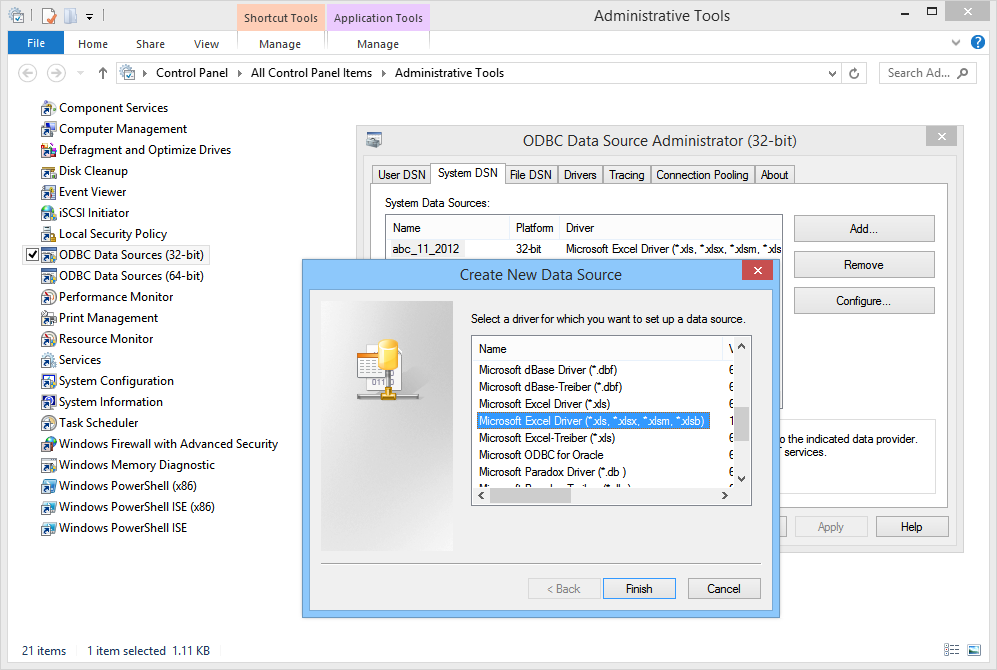Screen dimensions: 997x670
Task: Open Windows PowerShell ISE icon
Action: [x=48, y=528]
